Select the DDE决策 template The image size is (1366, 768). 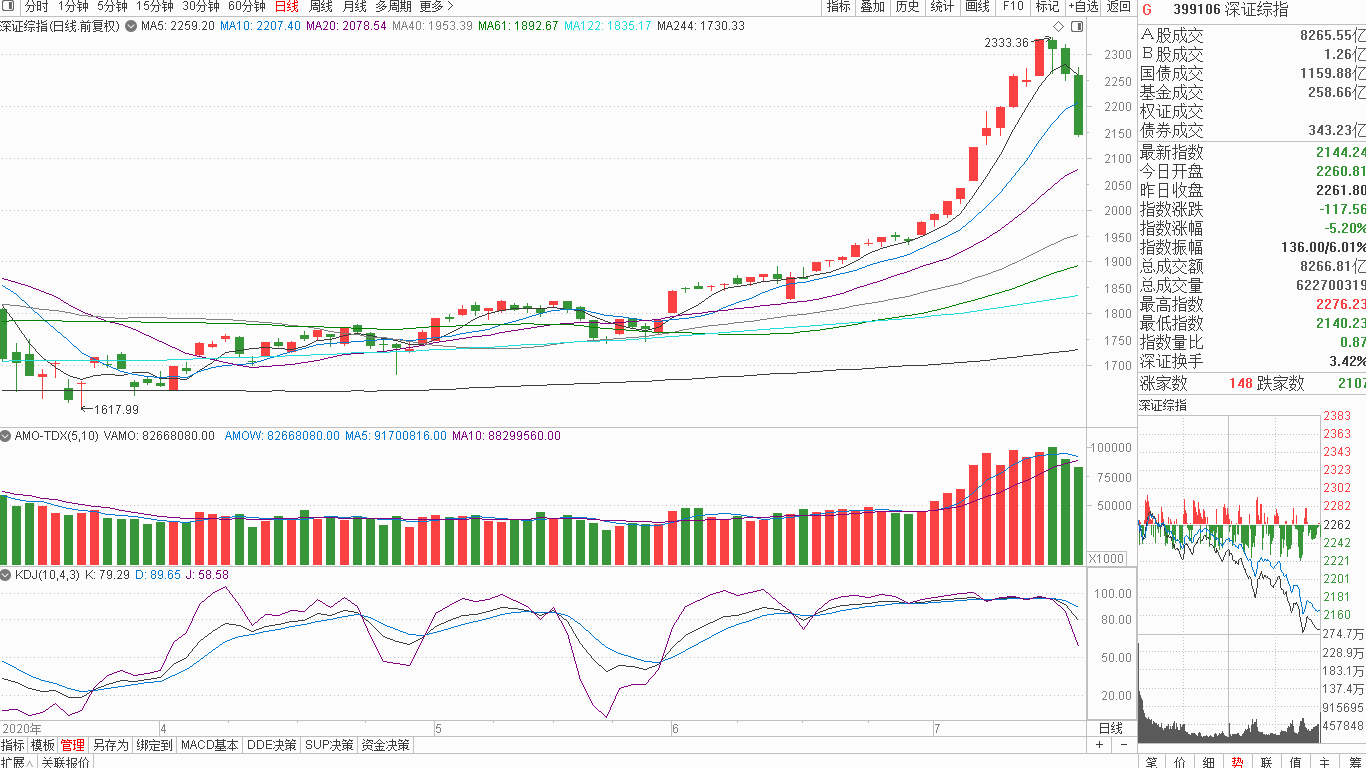click(273, 745)
